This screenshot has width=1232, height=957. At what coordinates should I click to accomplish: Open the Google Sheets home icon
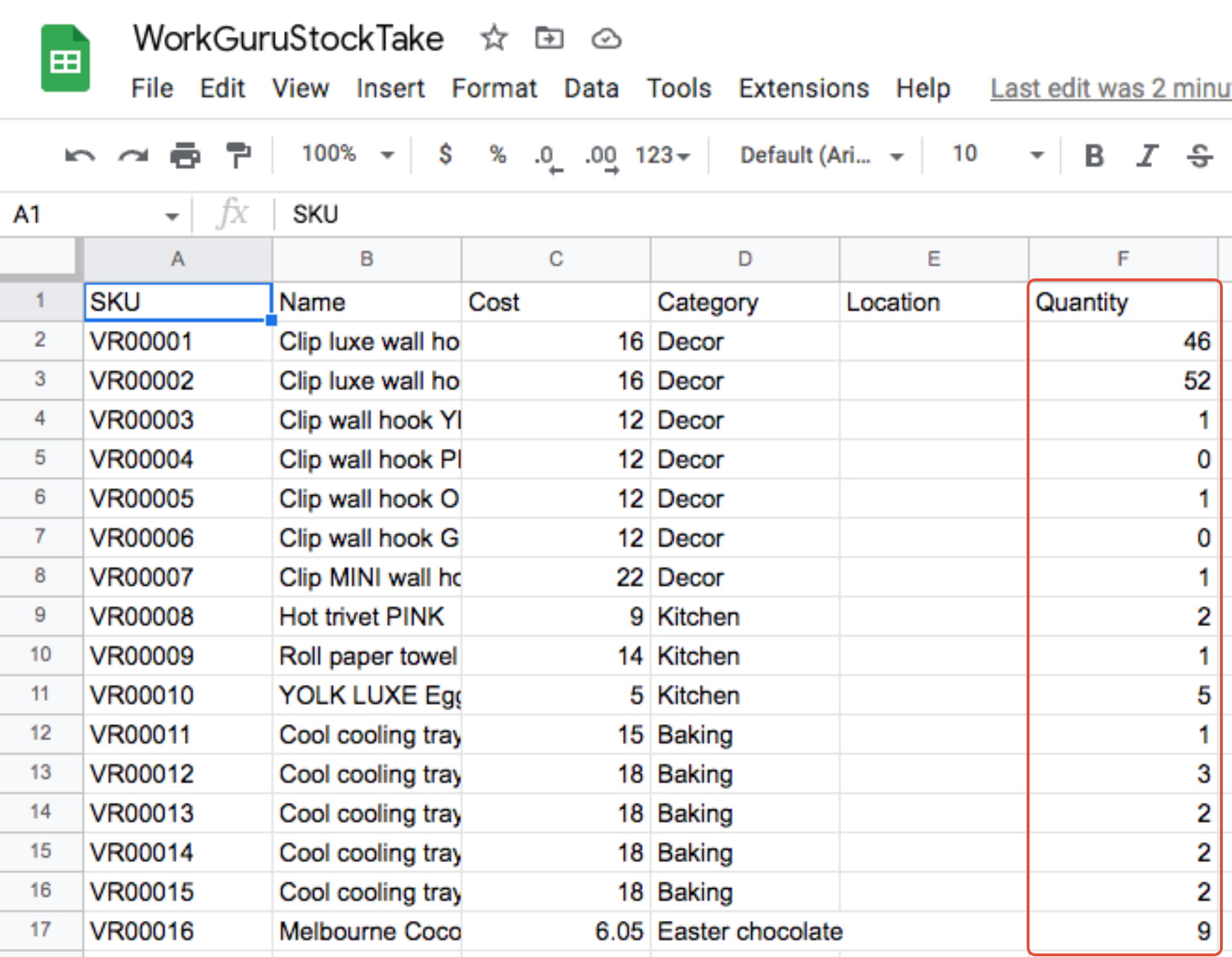point(65,58)
